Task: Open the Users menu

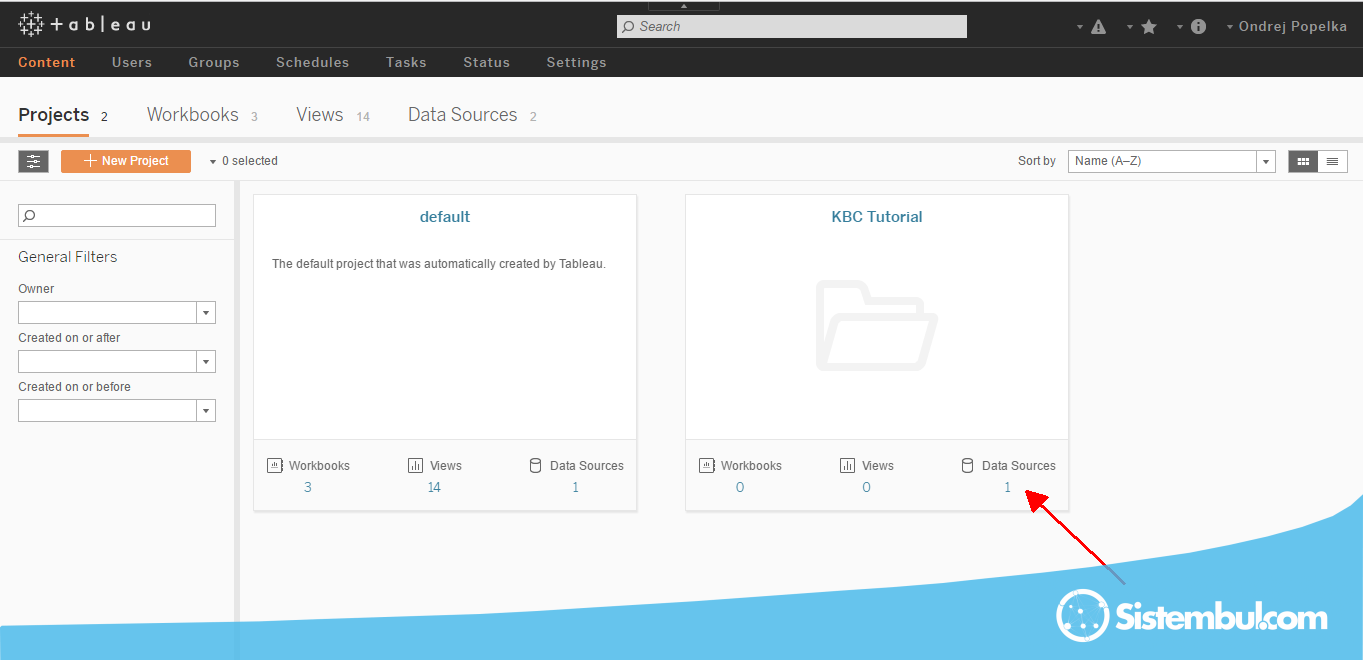Action: click(132, 62)
